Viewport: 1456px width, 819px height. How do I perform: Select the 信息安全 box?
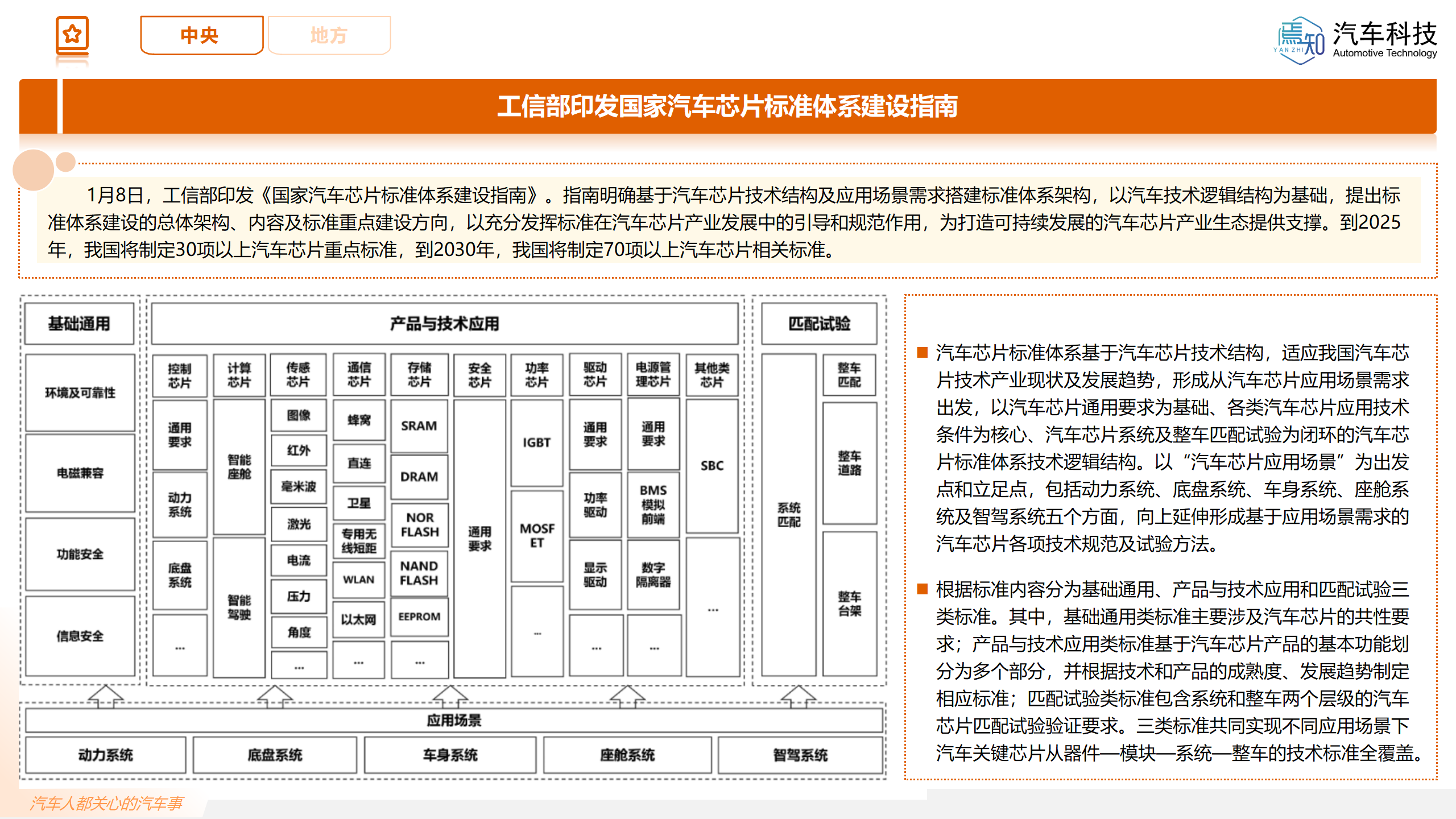coord(80,636)
